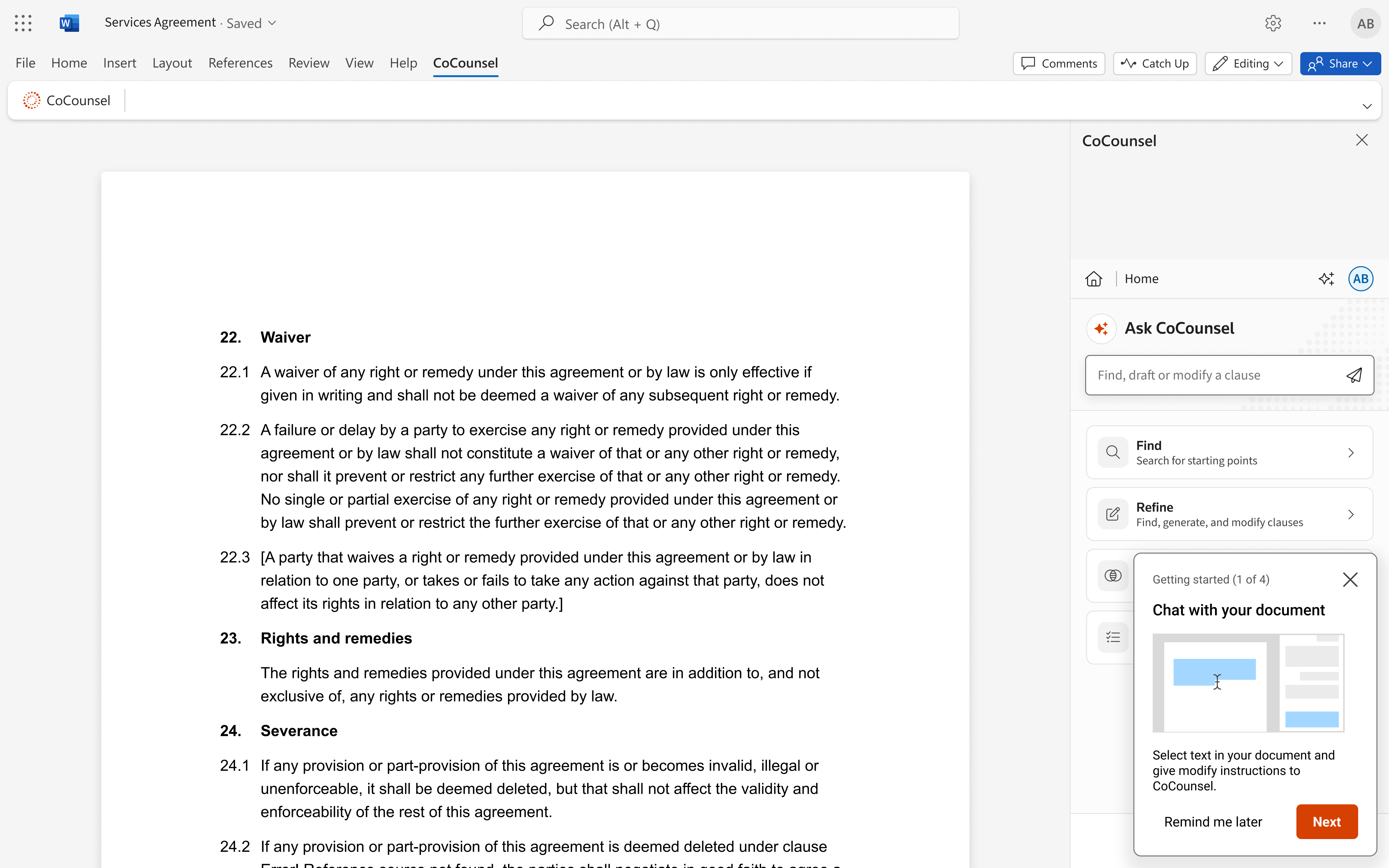
Task: Open the Refine clauses card
Action: point(1229,514)
